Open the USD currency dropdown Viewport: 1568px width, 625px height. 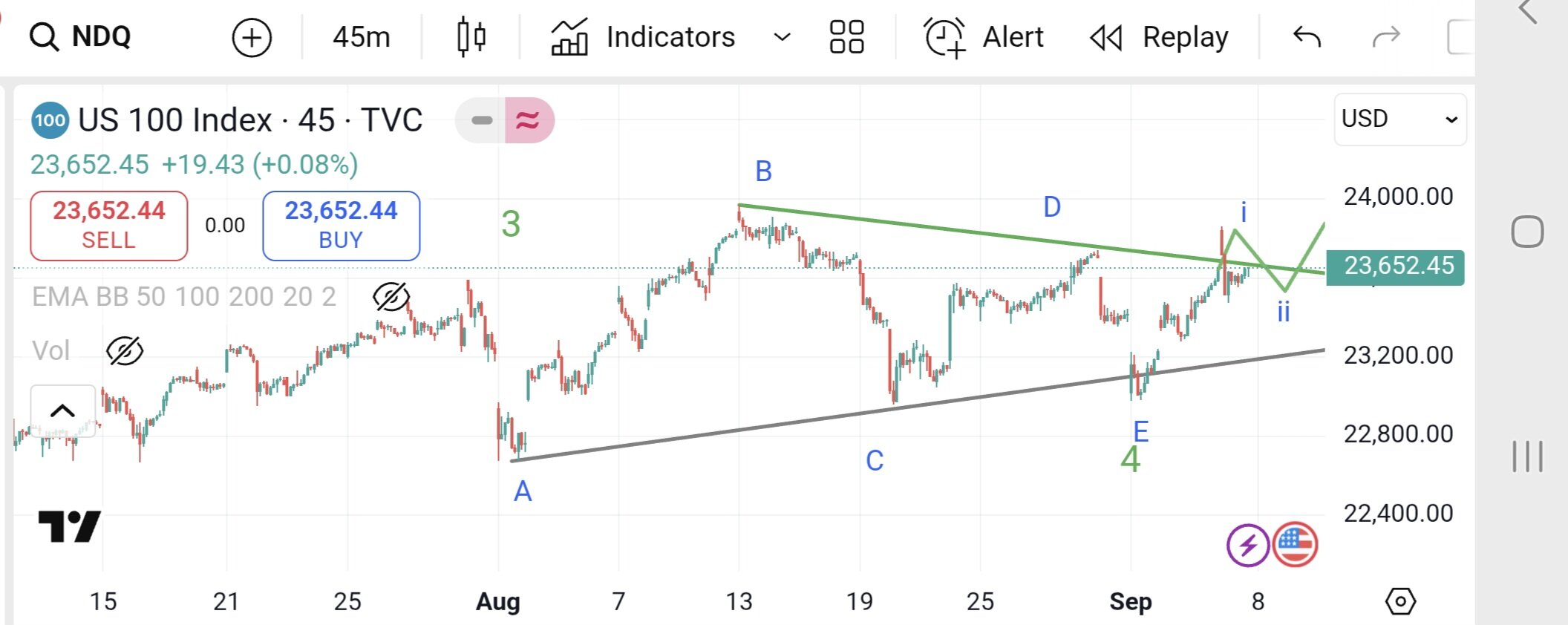(1399, 119)
